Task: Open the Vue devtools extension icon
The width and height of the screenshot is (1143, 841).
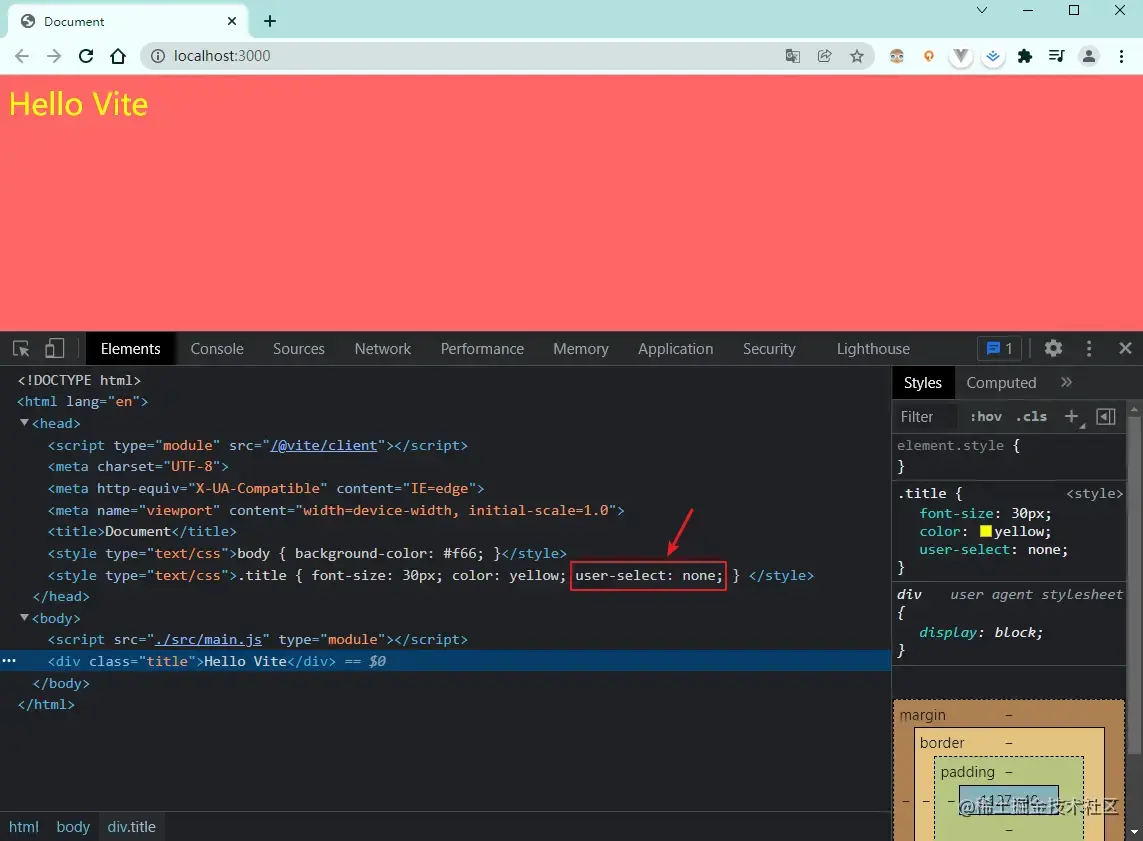Action: click(x=961, y=56)
